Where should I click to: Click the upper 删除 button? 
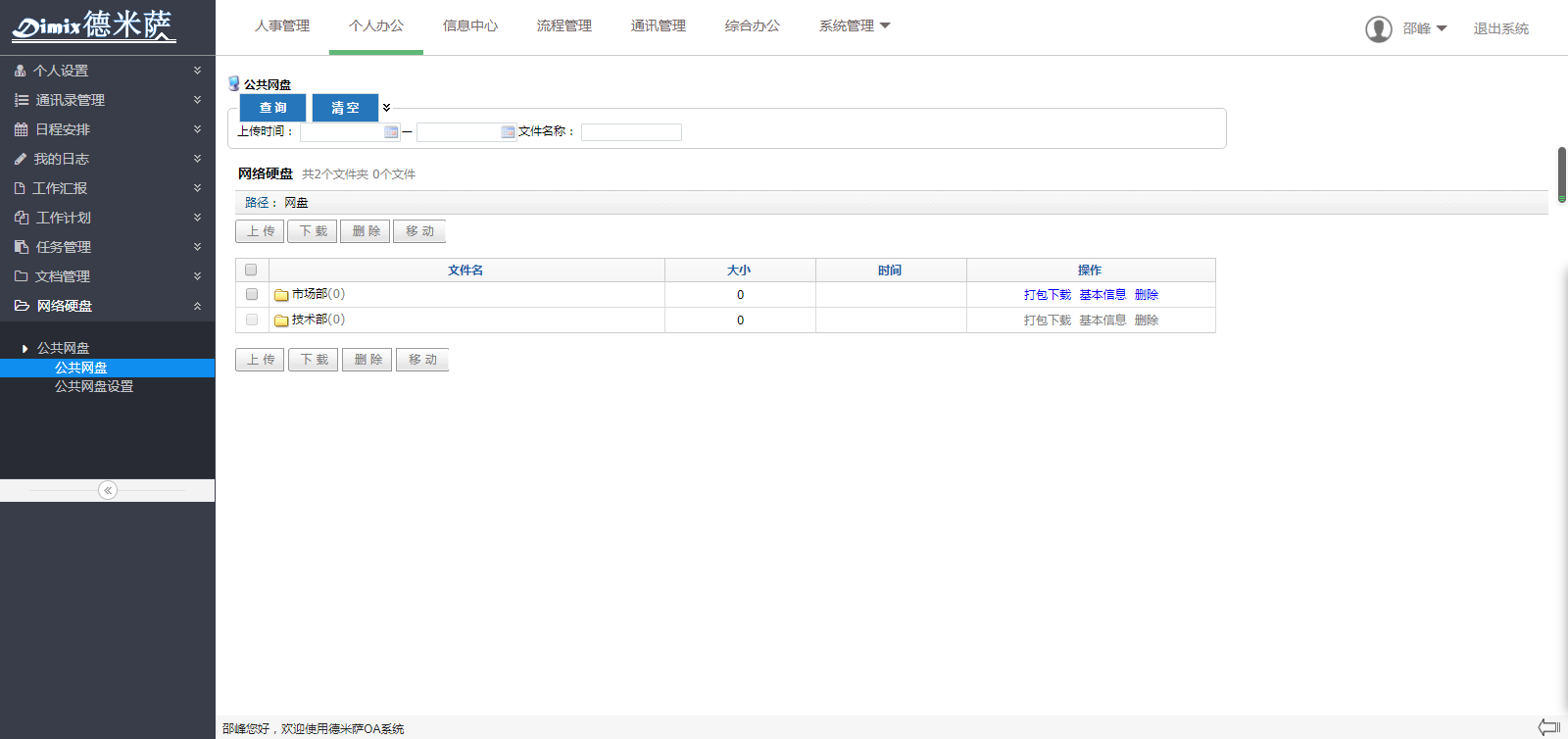tap(366, 231)
